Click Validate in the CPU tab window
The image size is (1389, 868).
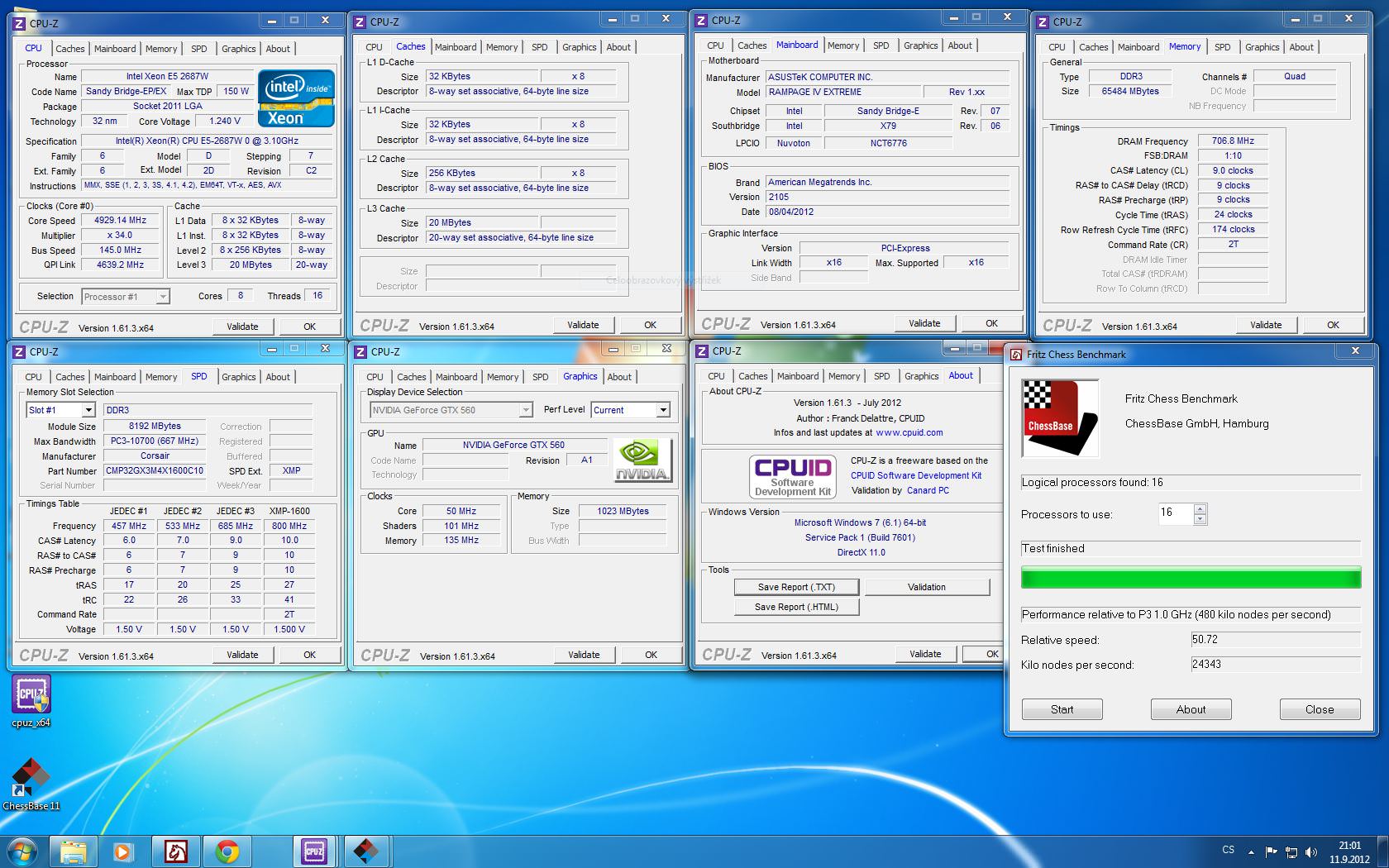point(242,327)
